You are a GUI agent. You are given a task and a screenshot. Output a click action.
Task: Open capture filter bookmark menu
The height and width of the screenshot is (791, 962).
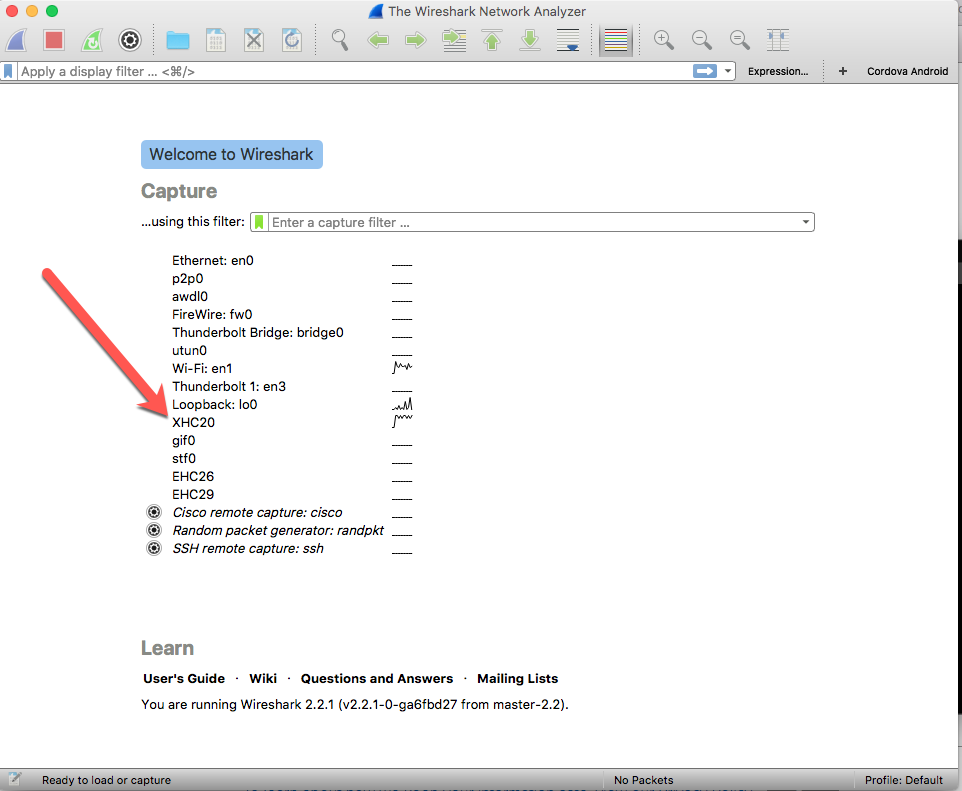[260, 222]
